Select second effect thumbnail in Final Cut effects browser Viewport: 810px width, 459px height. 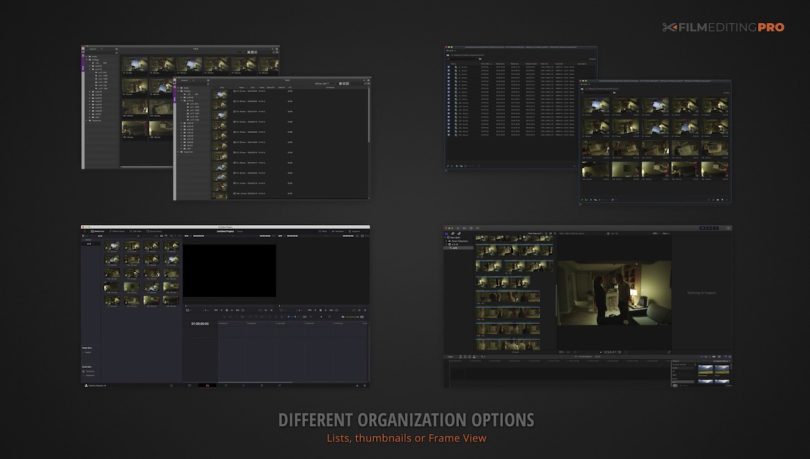click(x=722, y=370)
